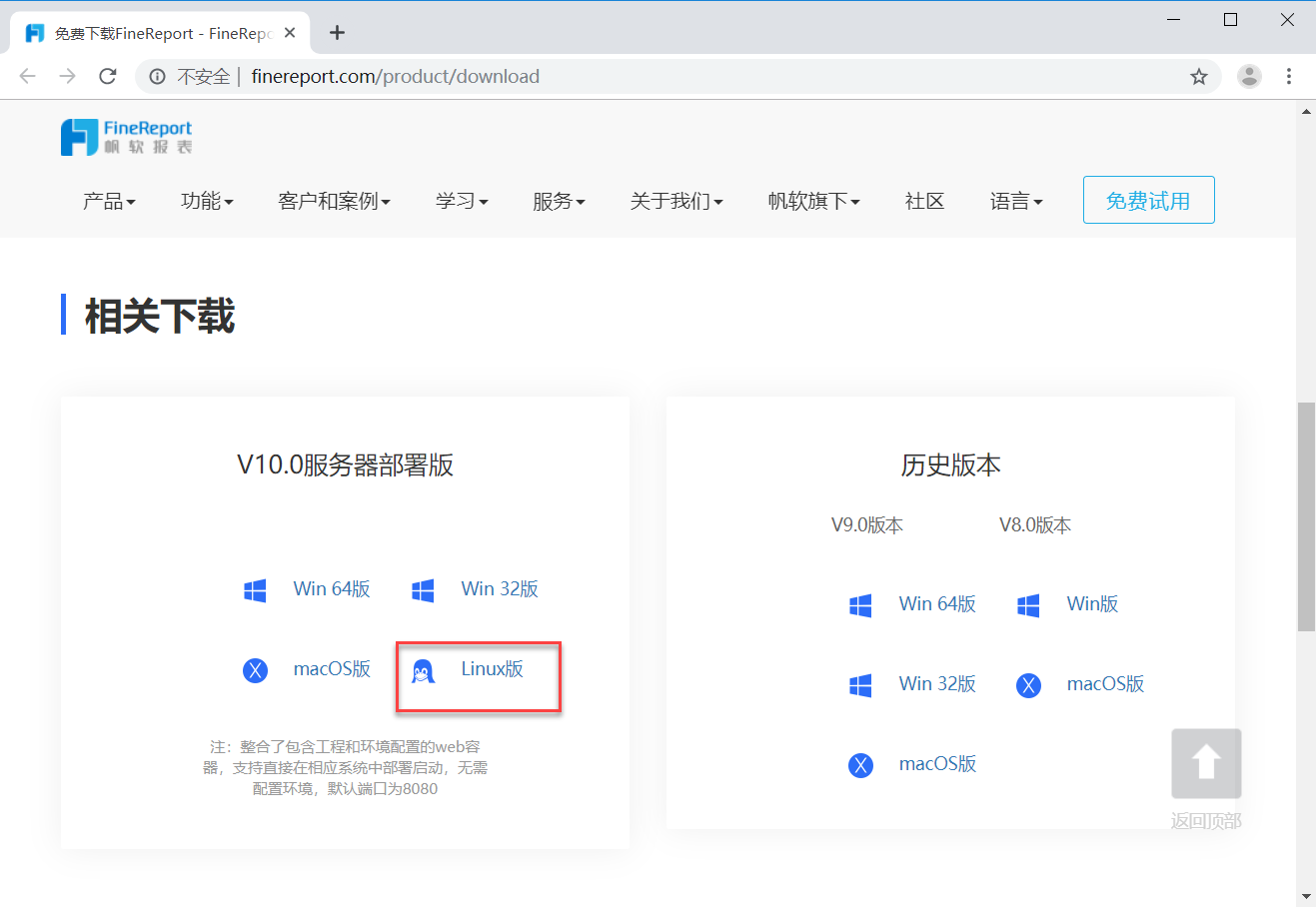Viewport: 1316px width, 907px height.
Task: Expand the 功能 navigation dropdown
Action: coord(207,201)
